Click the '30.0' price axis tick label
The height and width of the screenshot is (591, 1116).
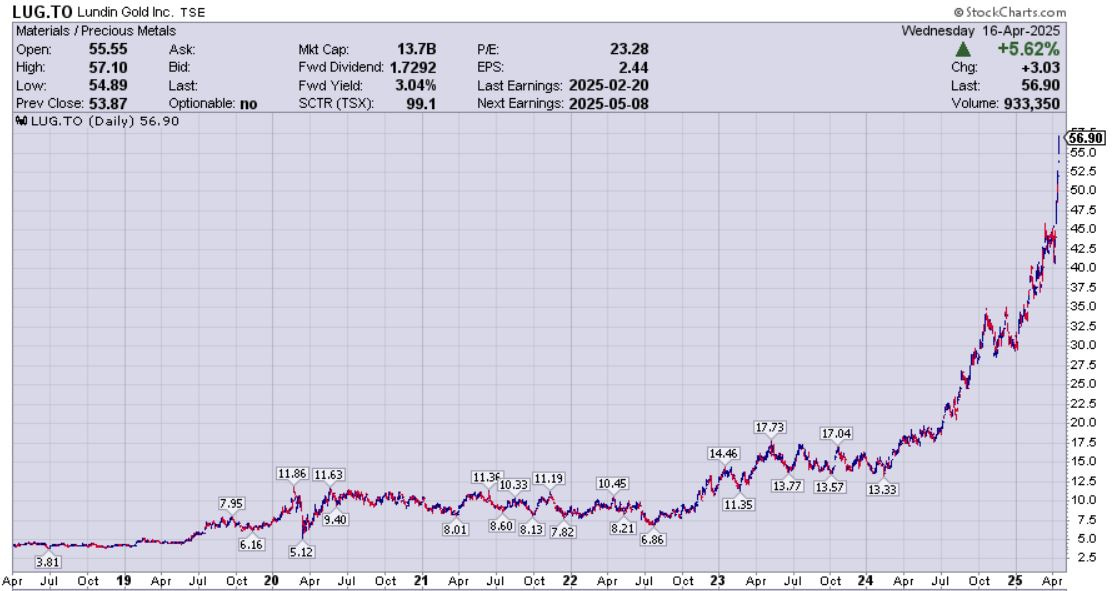[1082, 345]
